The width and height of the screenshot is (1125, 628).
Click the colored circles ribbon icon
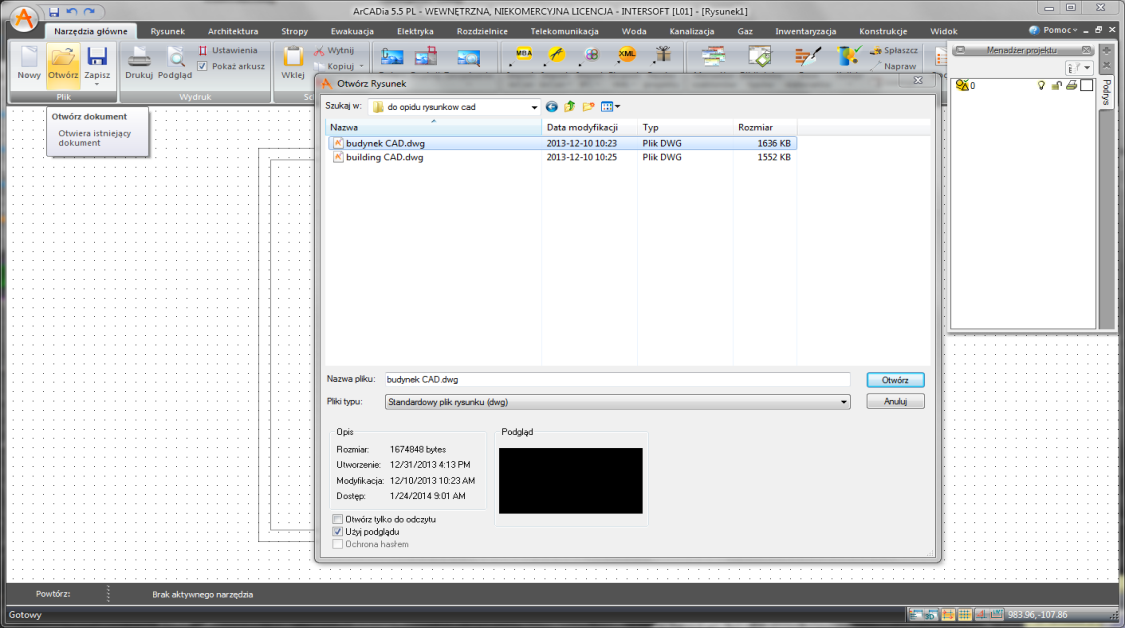591,54
